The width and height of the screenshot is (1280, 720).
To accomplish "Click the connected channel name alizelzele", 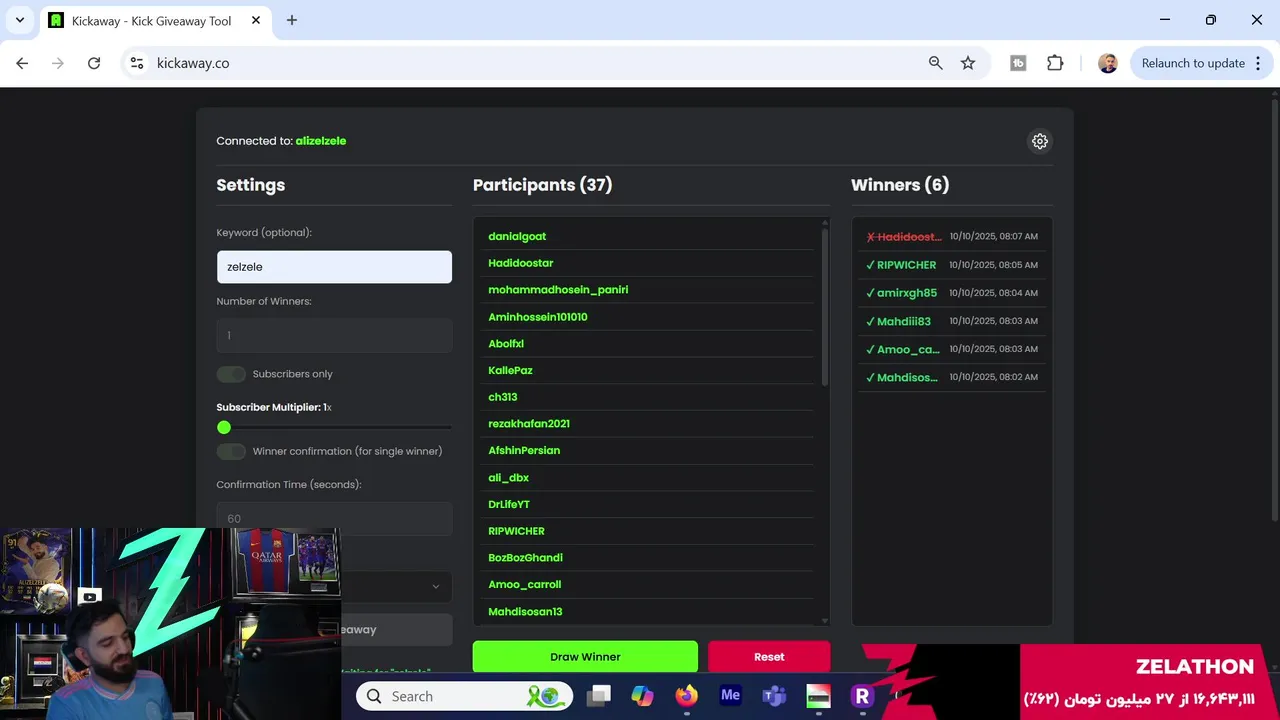I will (321, 141).
